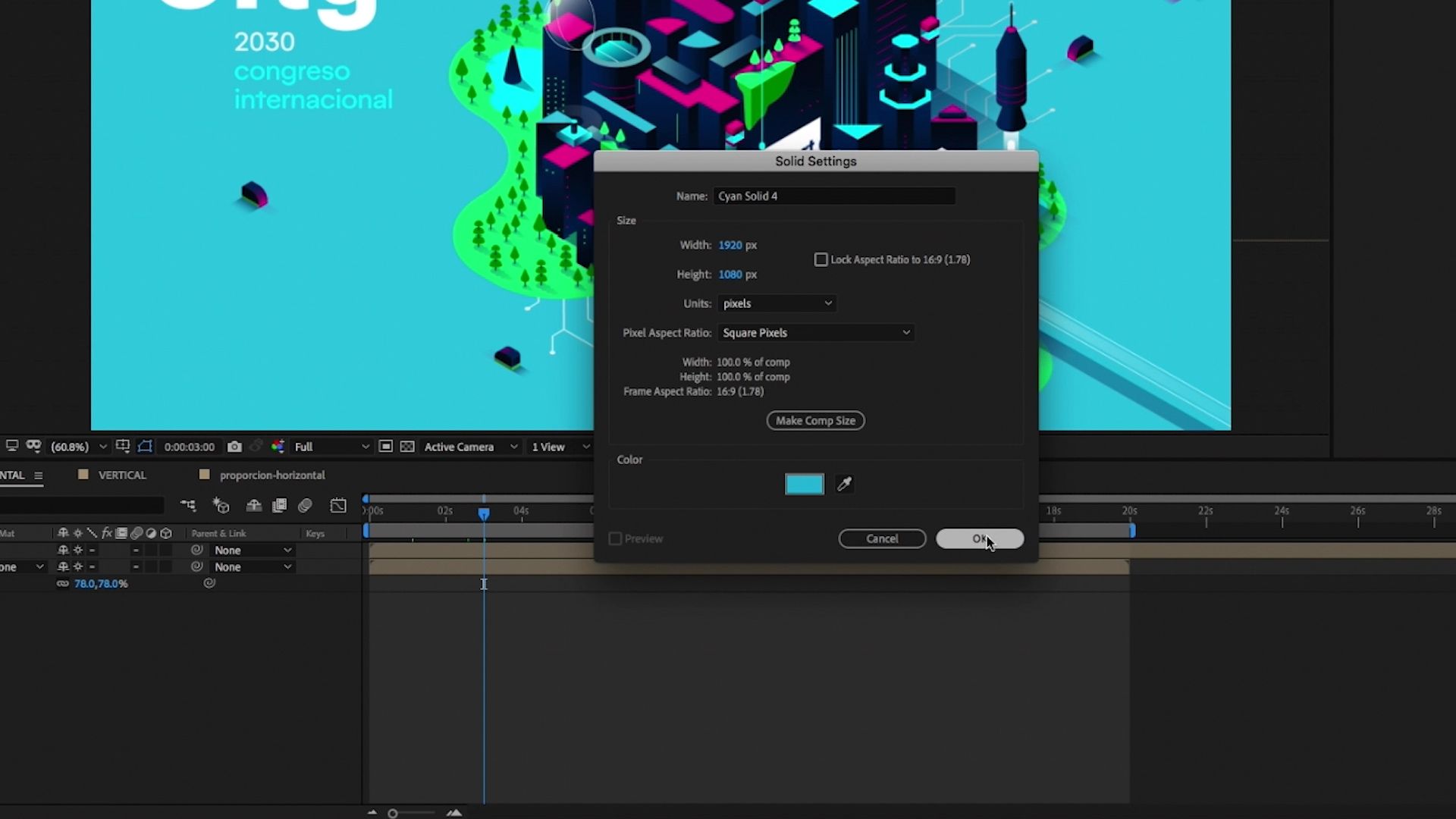Open first layer's Parent None dropdown
This screenshot has width=1456, height=819.
click(x=253, y=550)
